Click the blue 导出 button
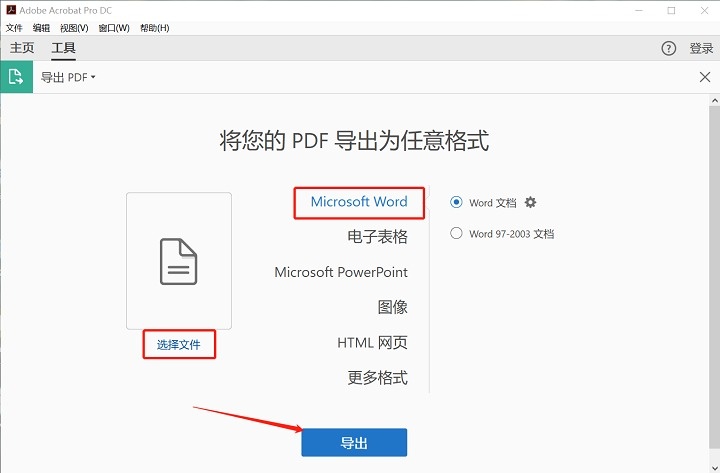720x473 pixels. point(354,443)
